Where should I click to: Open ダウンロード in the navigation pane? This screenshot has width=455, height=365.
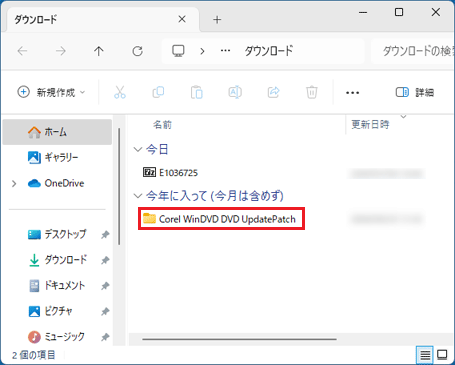tap(57, 260)
